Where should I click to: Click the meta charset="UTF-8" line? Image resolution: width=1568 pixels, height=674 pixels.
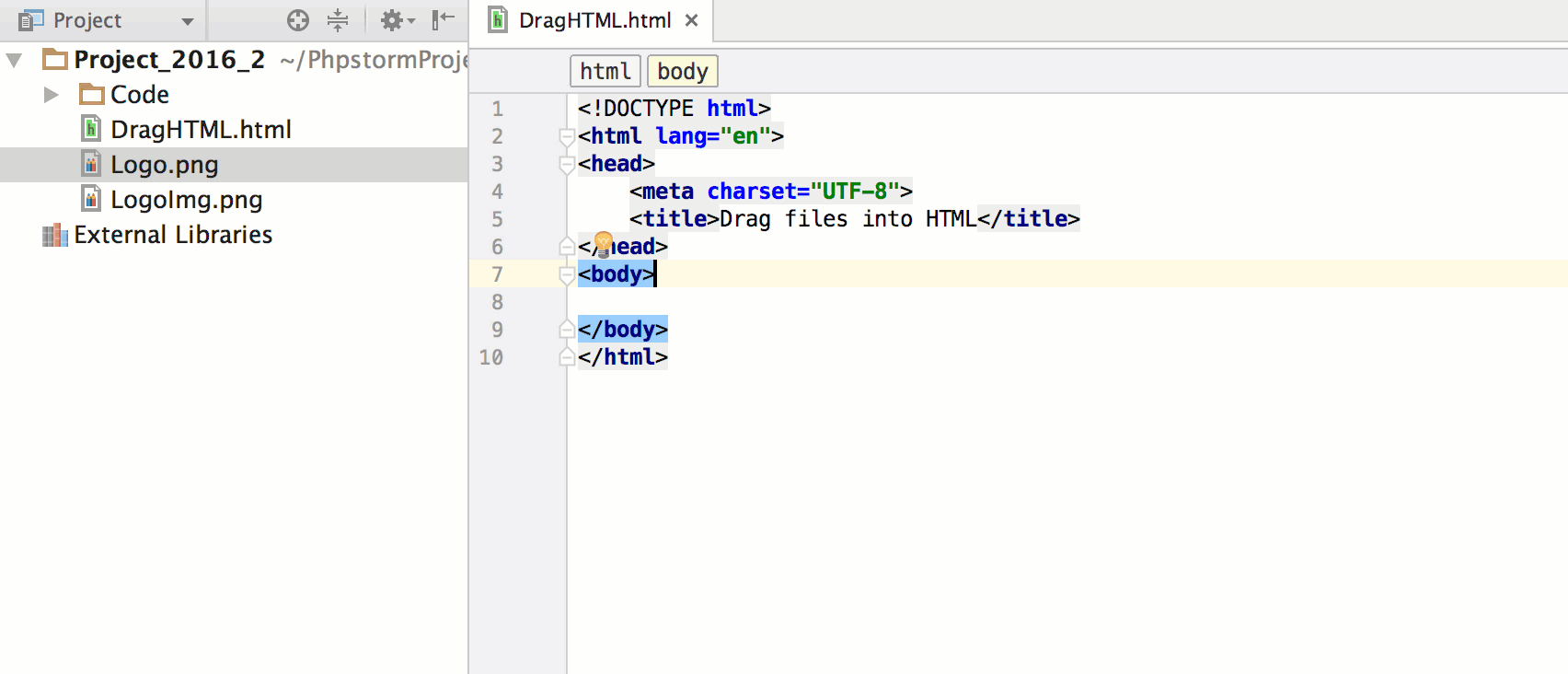pyautogui.click(x=771, y=192)
